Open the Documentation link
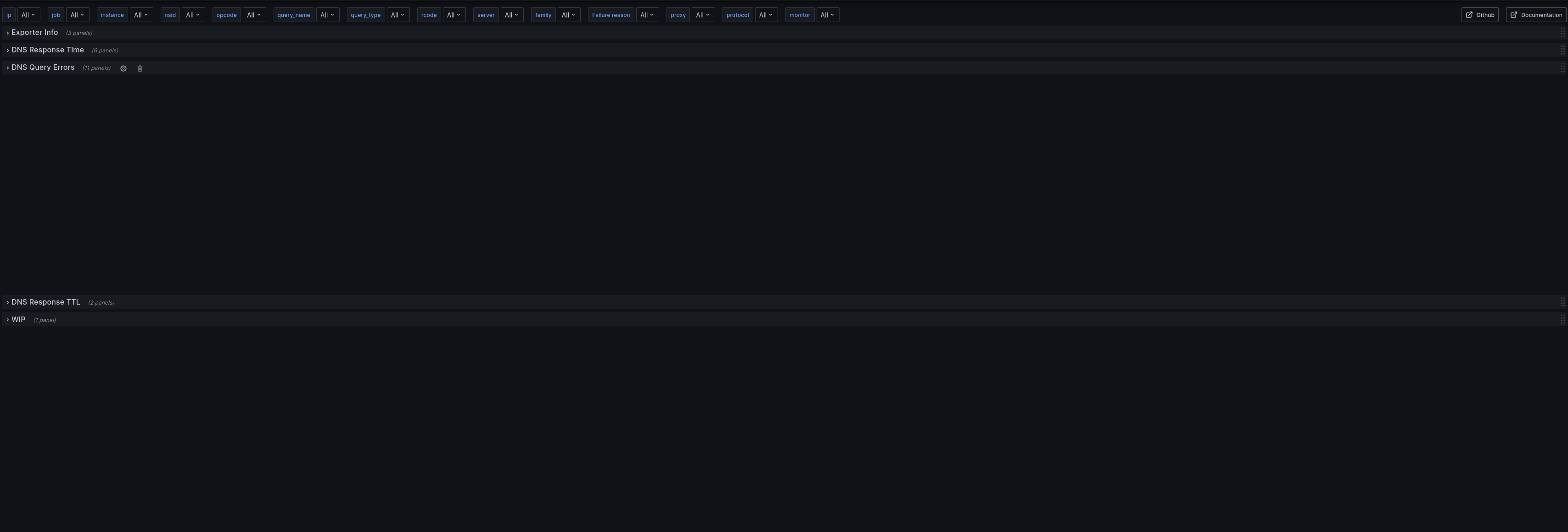This screenshot has width=1568, height=532. point(1536,15)
